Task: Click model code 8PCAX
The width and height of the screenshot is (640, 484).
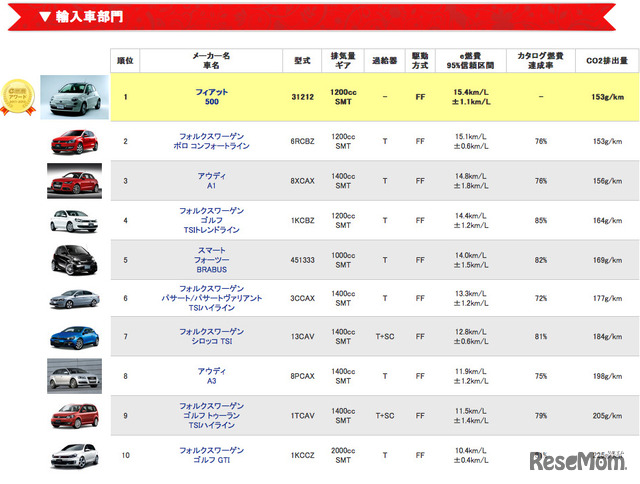Action: coord(302,376)
